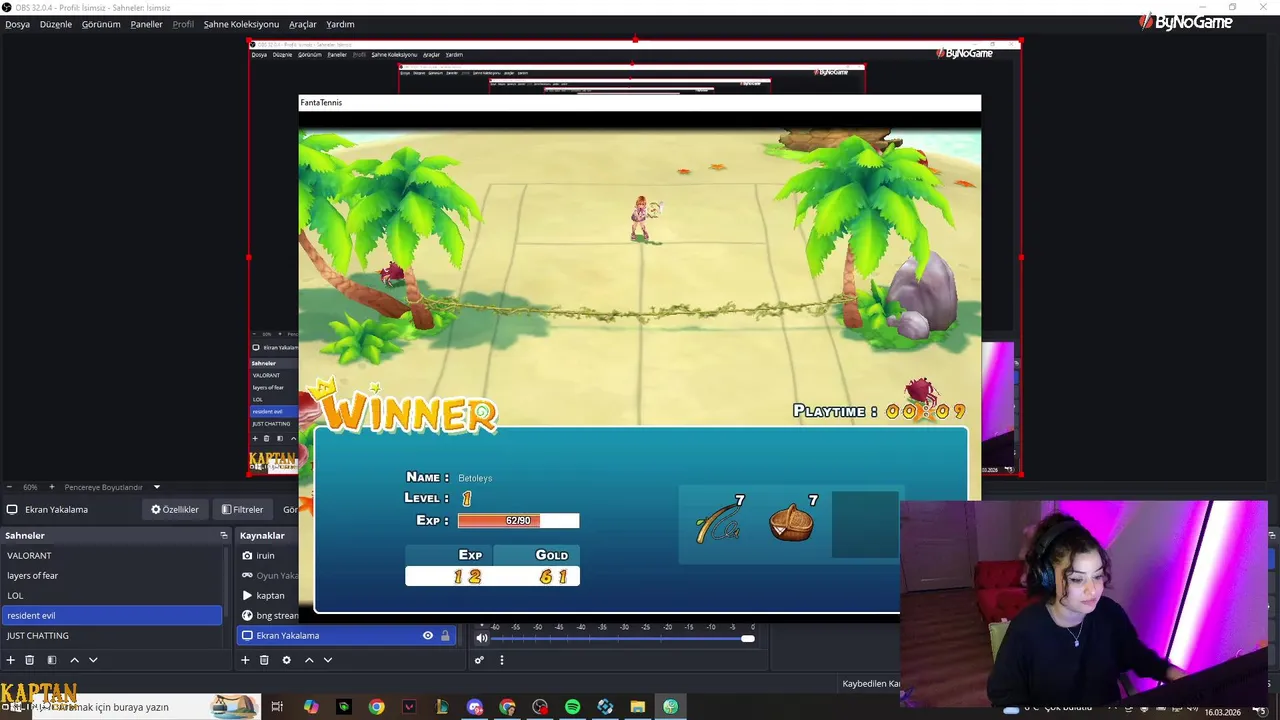
Task: Move selected source down
Action: point(327,660)
